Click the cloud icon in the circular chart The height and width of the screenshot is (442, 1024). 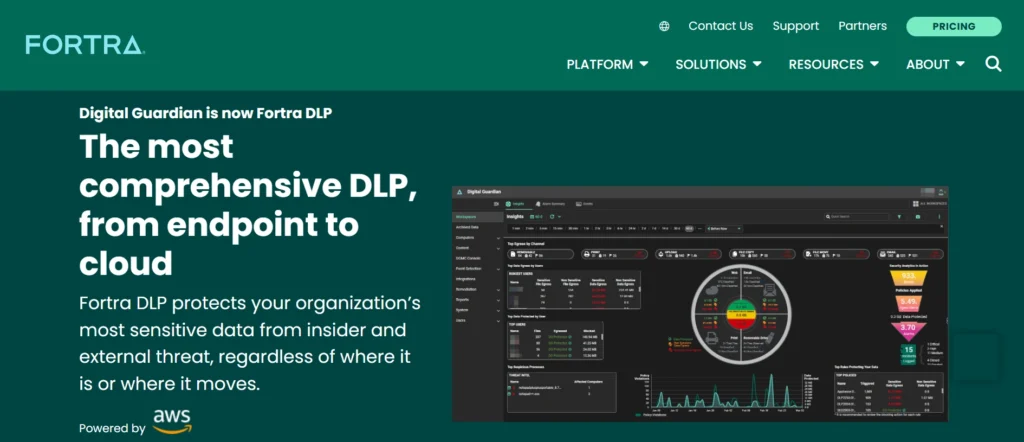712,290
